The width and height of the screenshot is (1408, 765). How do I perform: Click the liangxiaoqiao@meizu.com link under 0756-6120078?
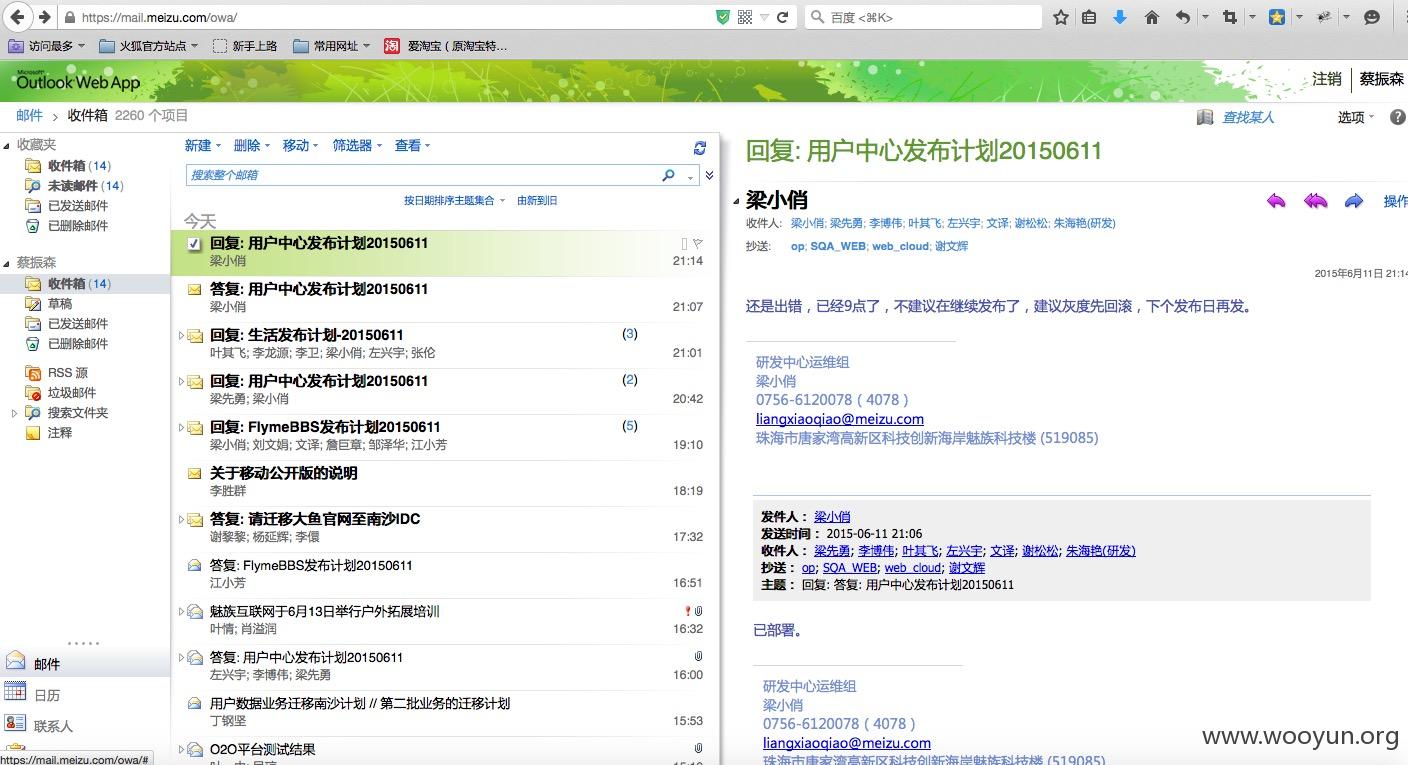pos(840,419)
